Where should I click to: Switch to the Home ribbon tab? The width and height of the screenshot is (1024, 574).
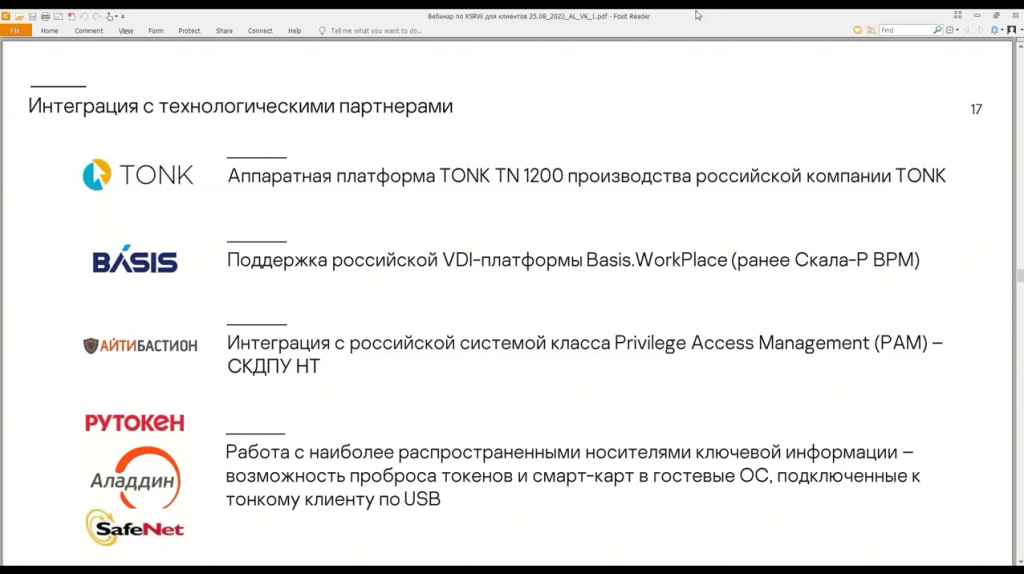pyautogui.click(x=50, y=31)
